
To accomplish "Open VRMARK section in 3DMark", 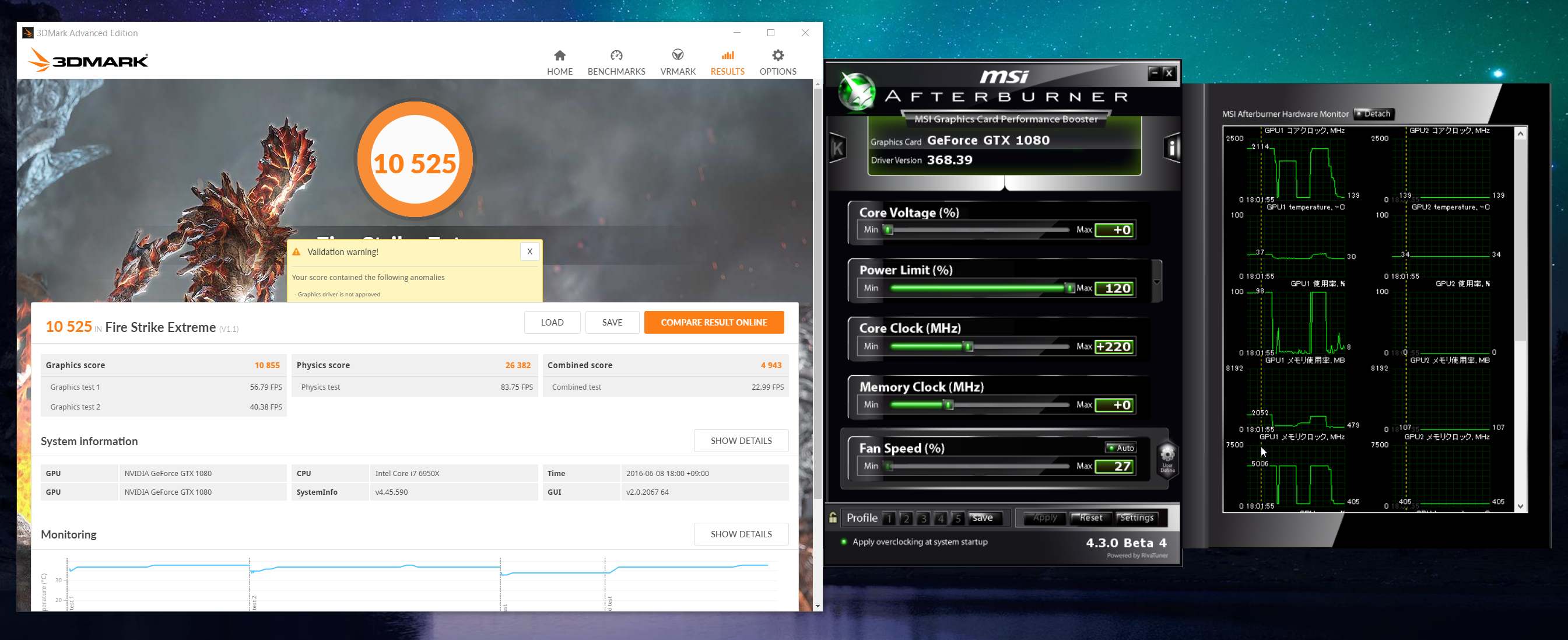I will [678, 63].
